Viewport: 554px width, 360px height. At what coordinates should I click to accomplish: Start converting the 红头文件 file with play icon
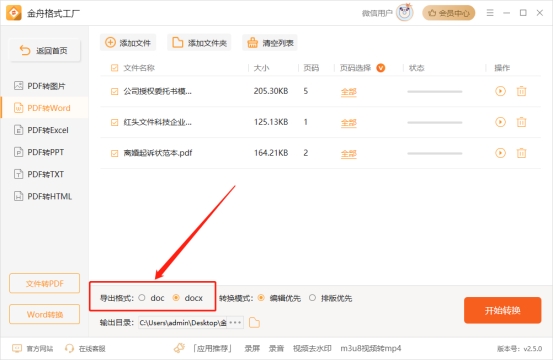click(x=500, y=122)
